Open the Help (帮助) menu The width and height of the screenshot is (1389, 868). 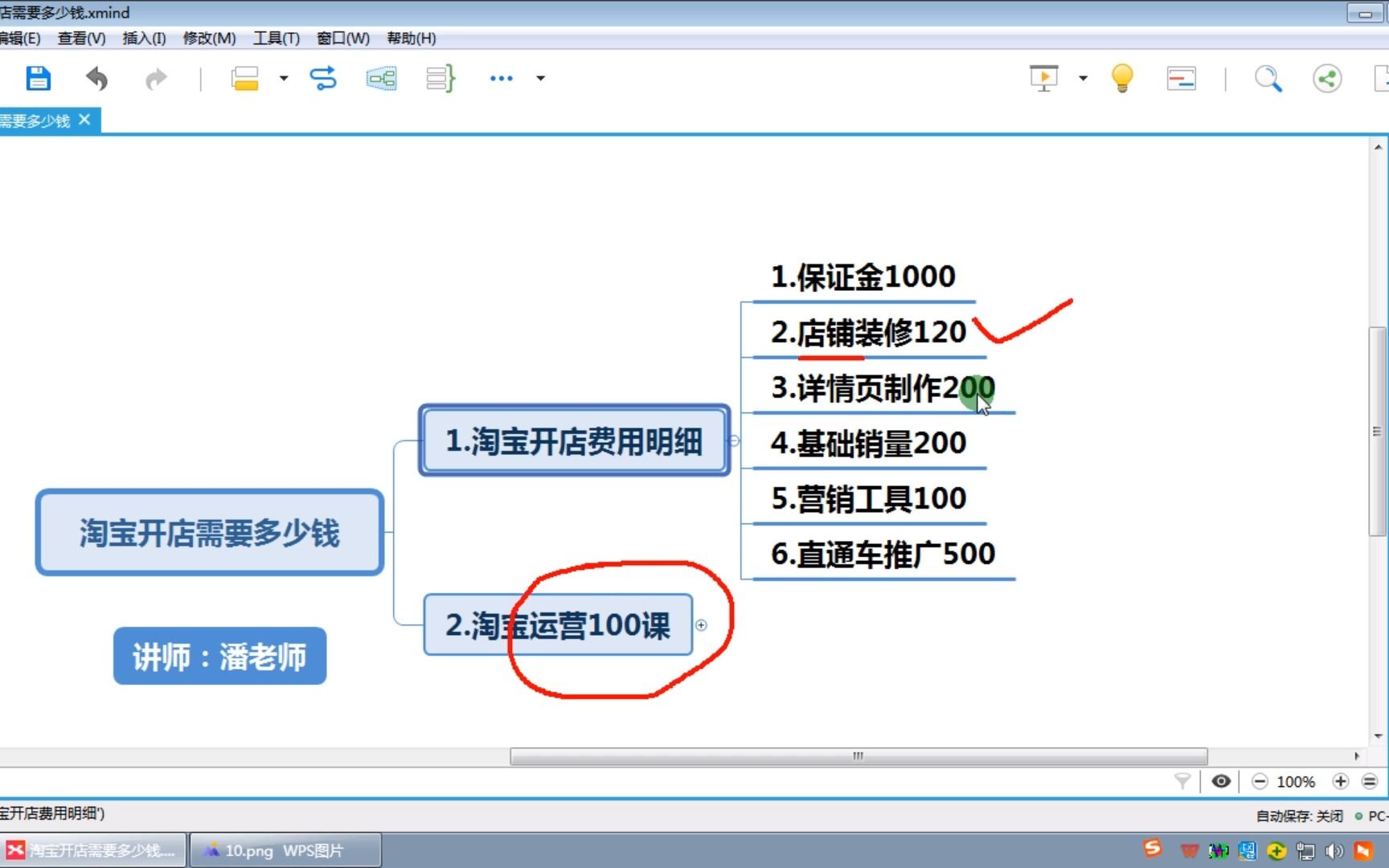tap(412, 38)
